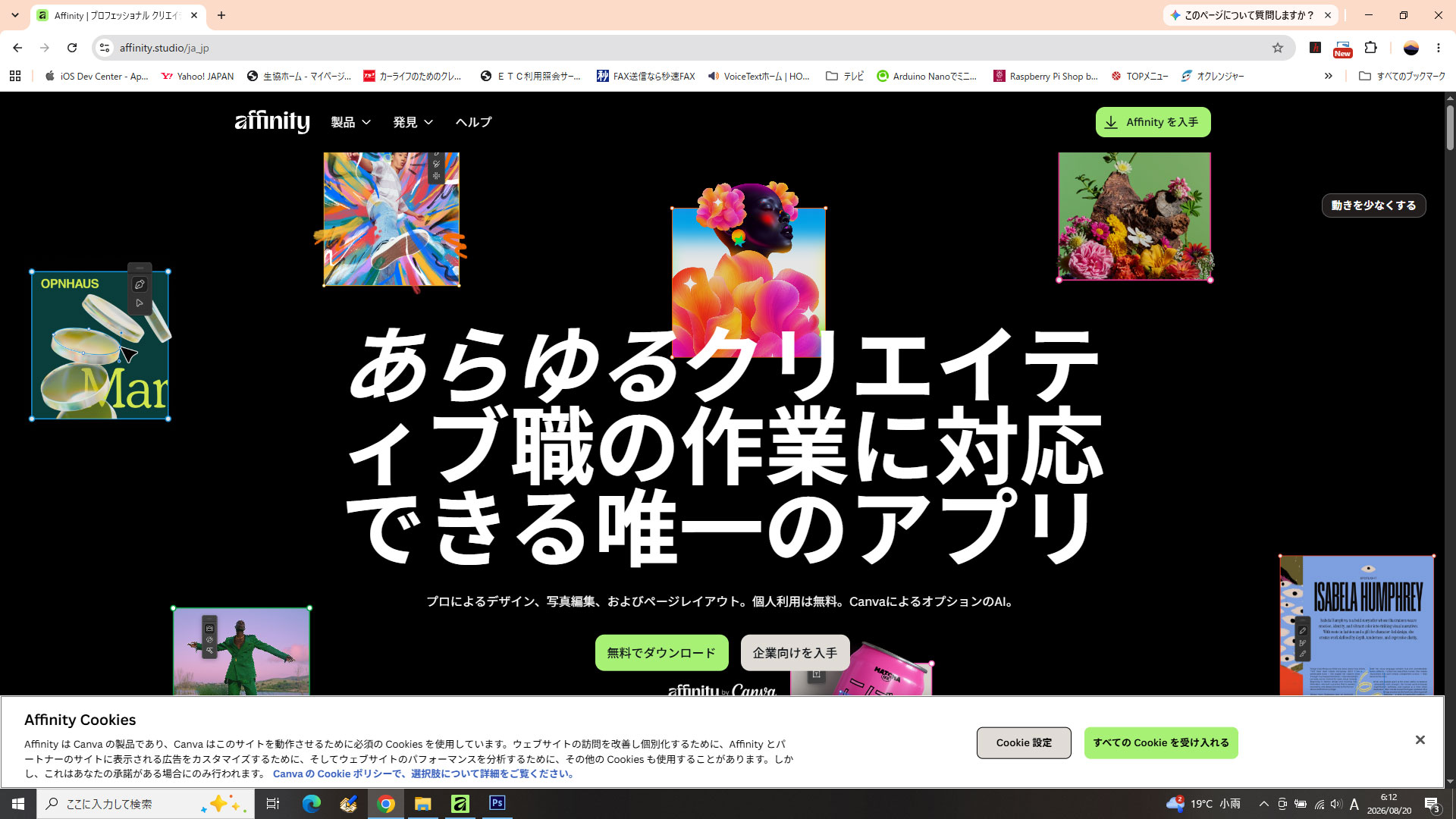Viewport: 1456px width, 819px height.
Task: Open the notification center icon
Action: [1432, 804]
